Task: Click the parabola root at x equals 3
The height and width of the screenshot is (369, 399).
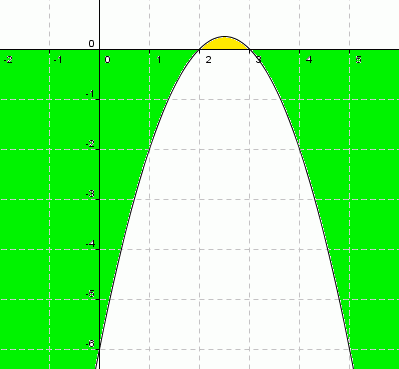Action: click(250, 50)
